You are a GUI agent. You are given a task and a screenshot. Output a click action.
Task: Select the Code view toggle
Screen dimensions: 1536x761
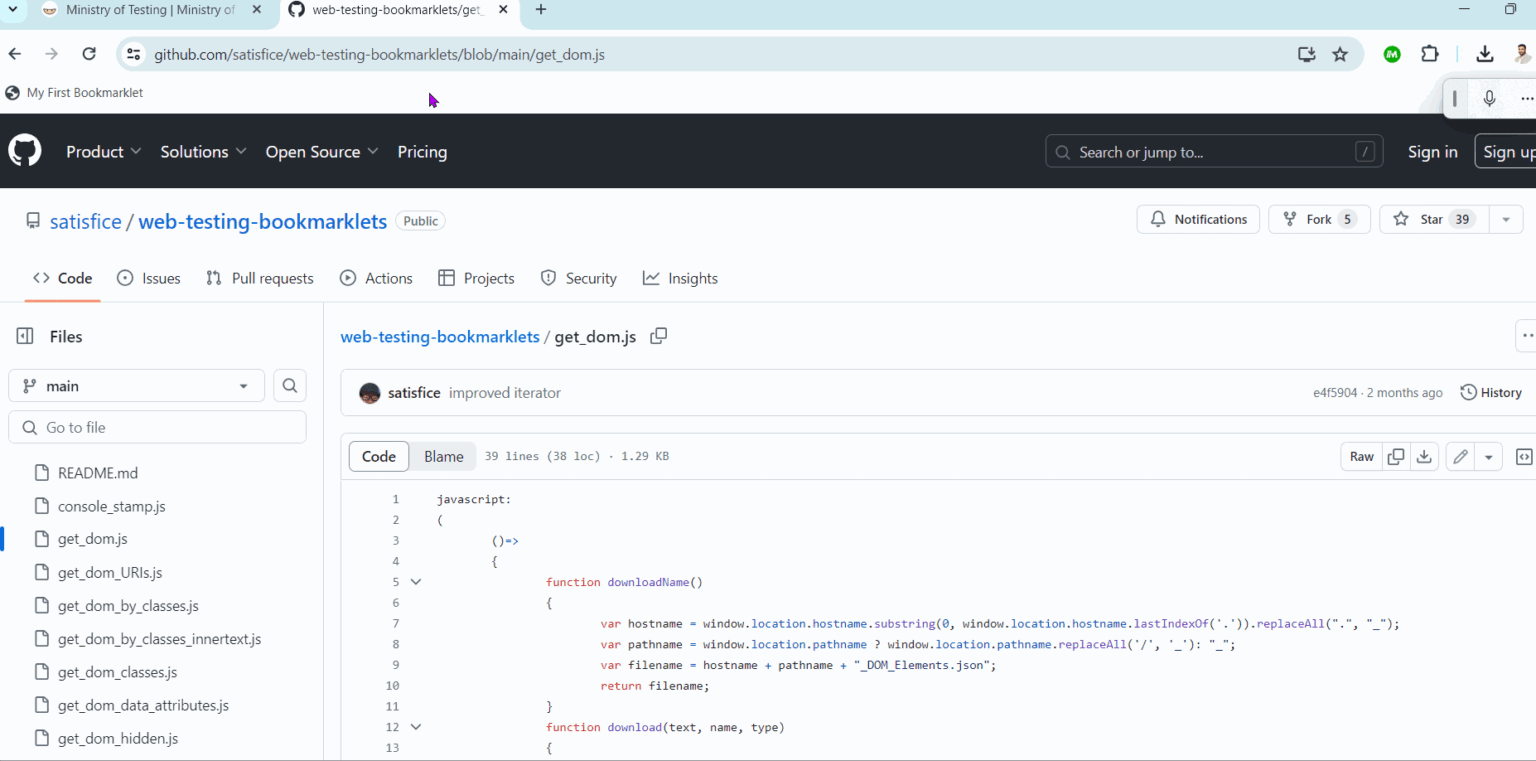(379, 457)
